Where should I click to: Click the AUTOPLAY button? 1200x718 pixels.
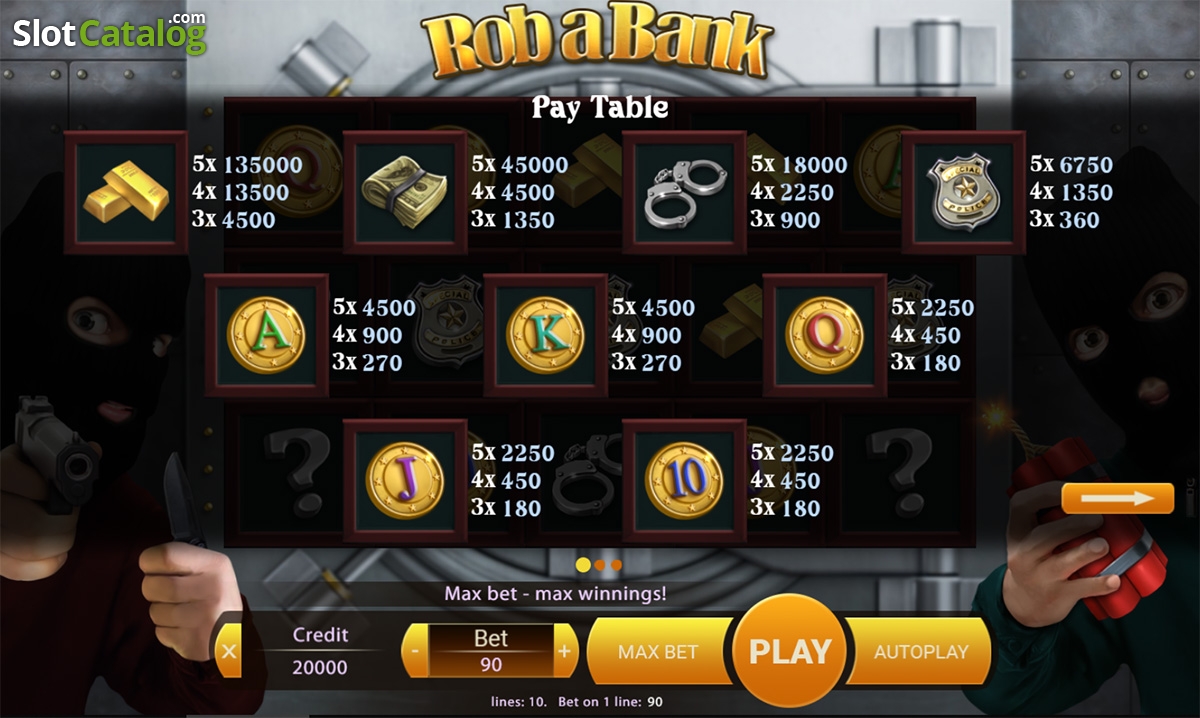coord(920,651)
